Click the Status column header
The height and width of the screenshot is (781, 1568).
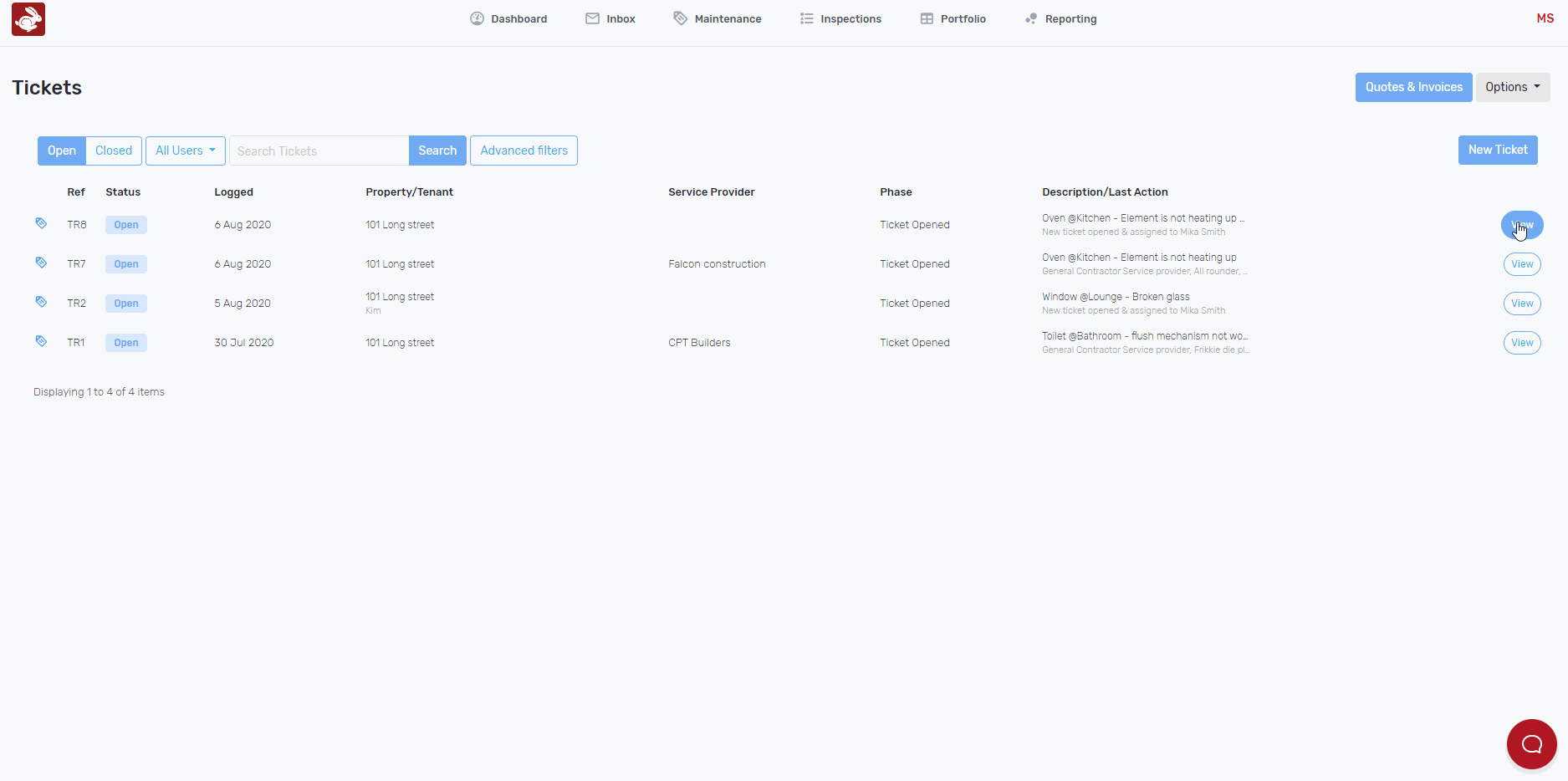(x=123, y=191)
